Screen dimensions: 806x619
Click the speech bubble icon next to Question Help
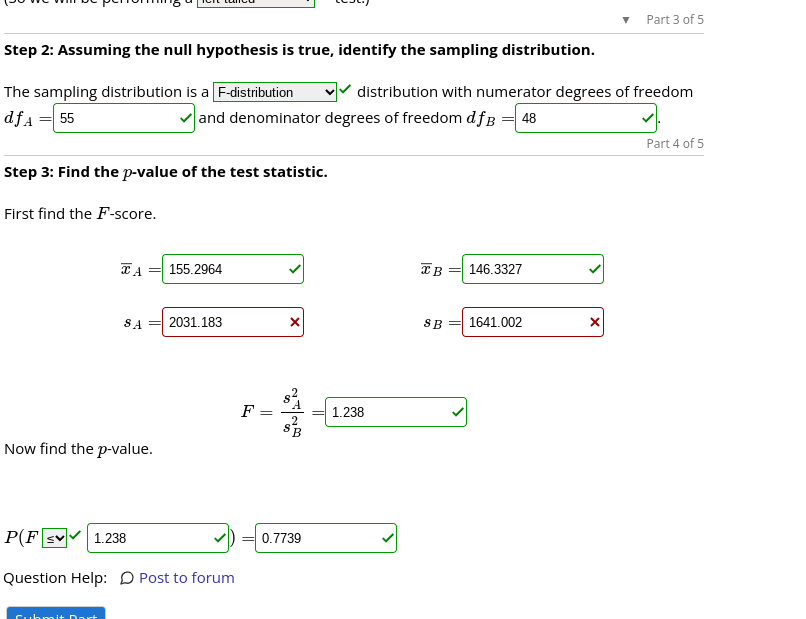(x=129, y=578)
